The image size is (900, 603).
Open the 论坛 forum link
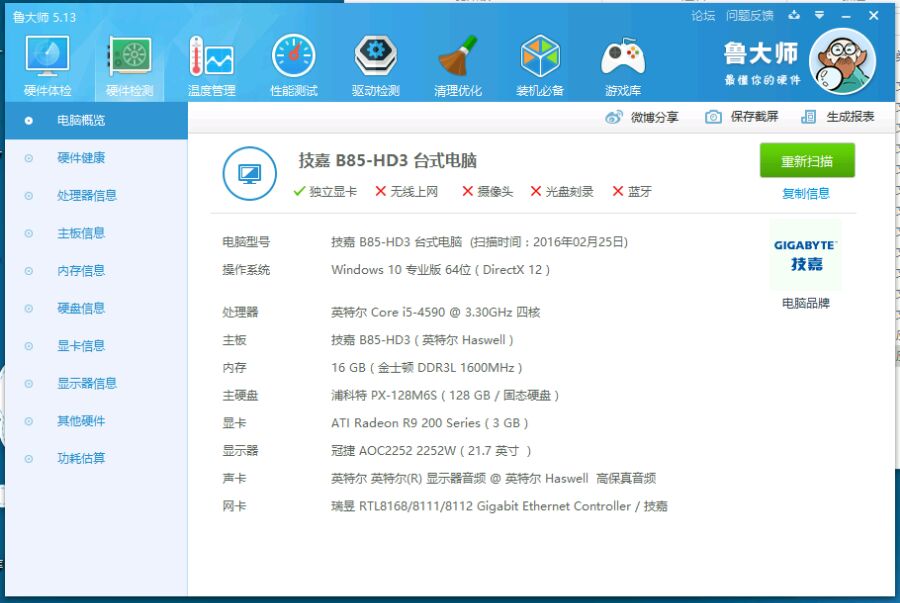(x=703, y=16)
